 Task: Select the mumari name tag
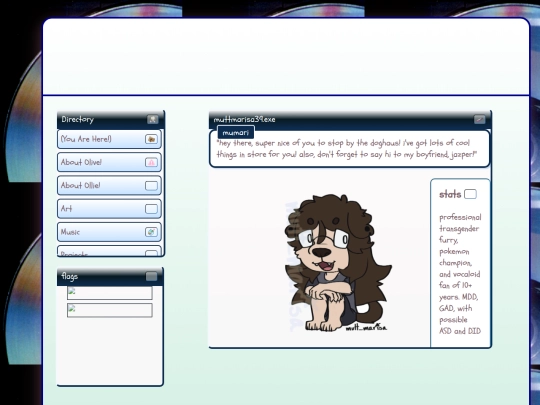coord(236,133)
